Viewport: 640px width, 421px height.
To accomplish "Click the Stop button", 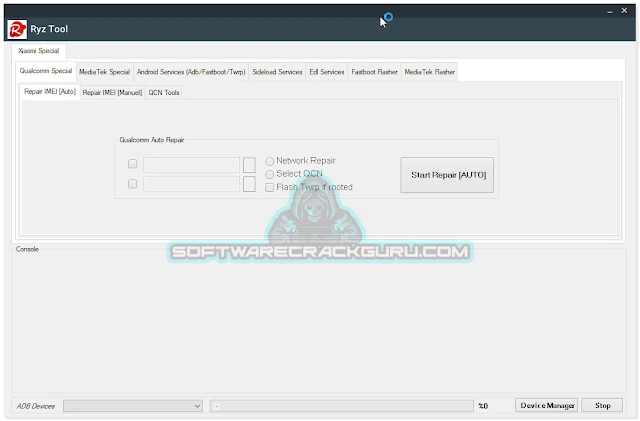I will 602,405.
